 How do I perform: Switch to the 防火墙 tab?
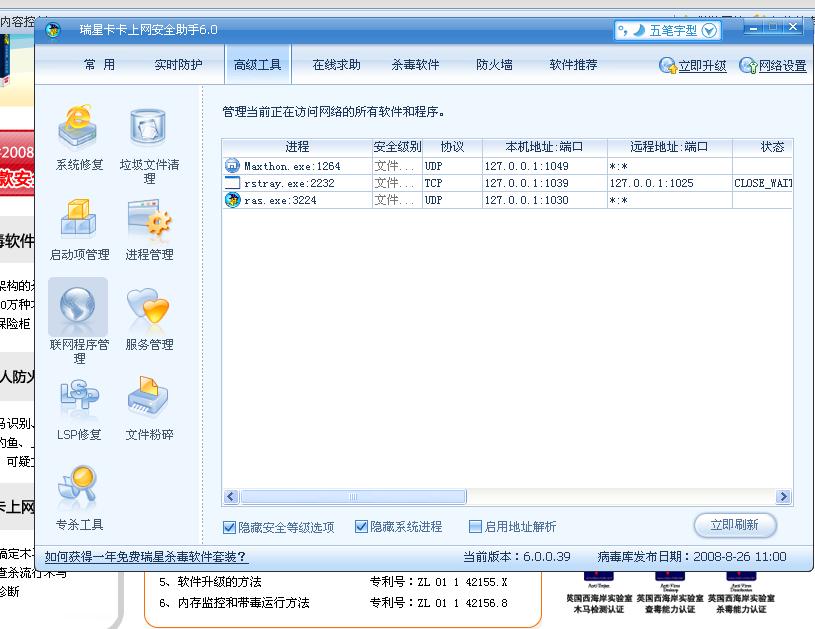494,64
